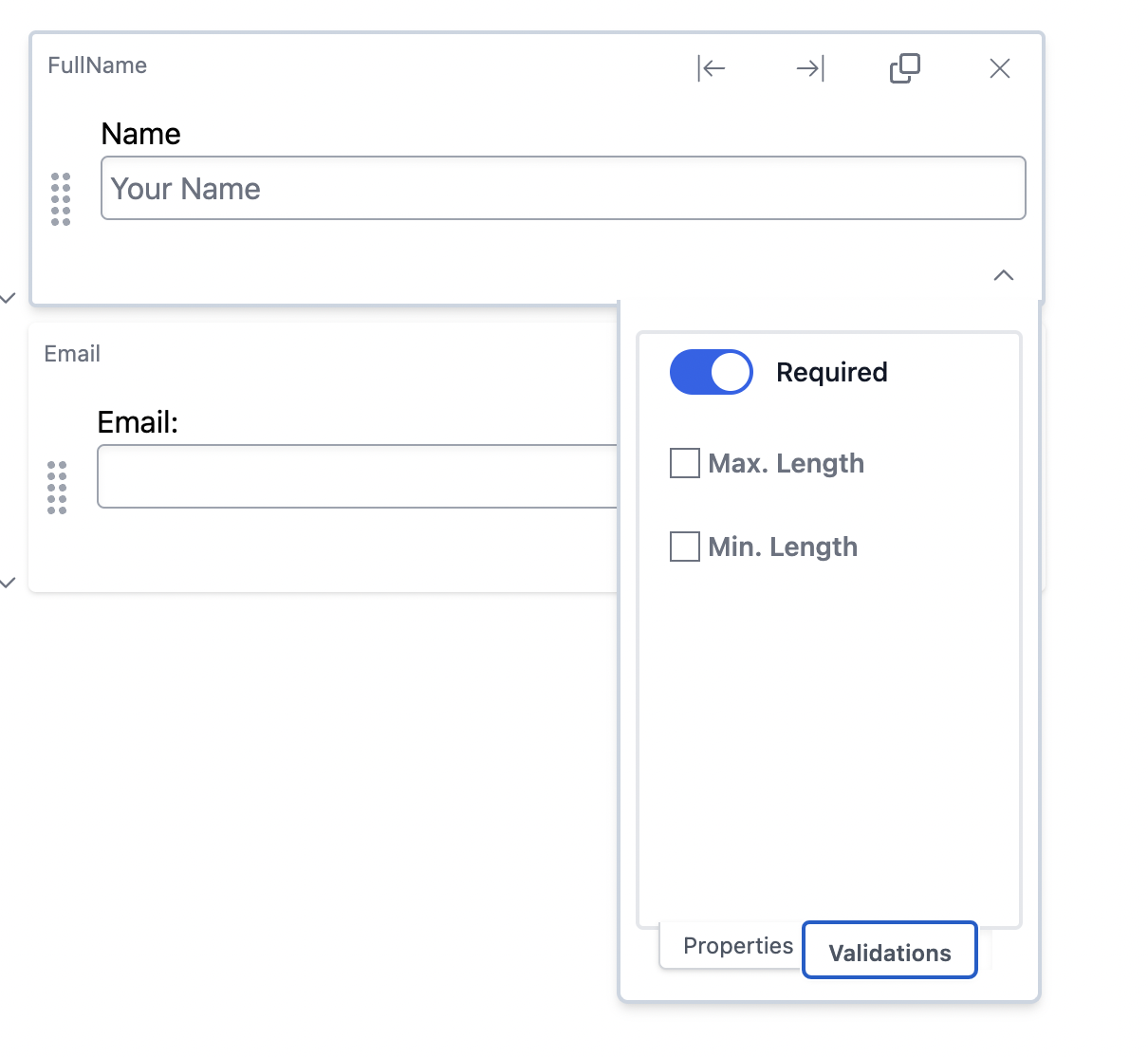Image resolution: width=1148 pixels, height=1057 pixels.
Task: Remove the FullName field
Action: 999,68
